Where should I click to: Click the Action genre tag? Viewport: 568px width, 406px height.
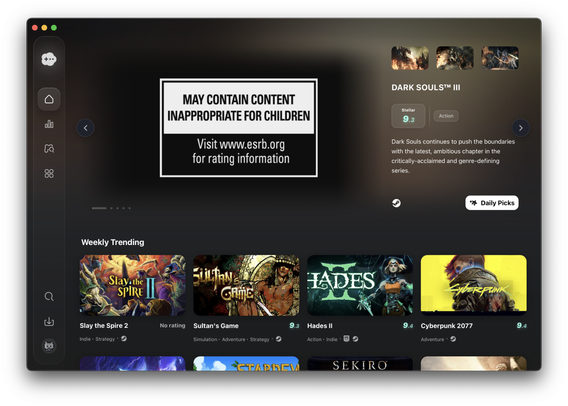(x=446, y=116)
